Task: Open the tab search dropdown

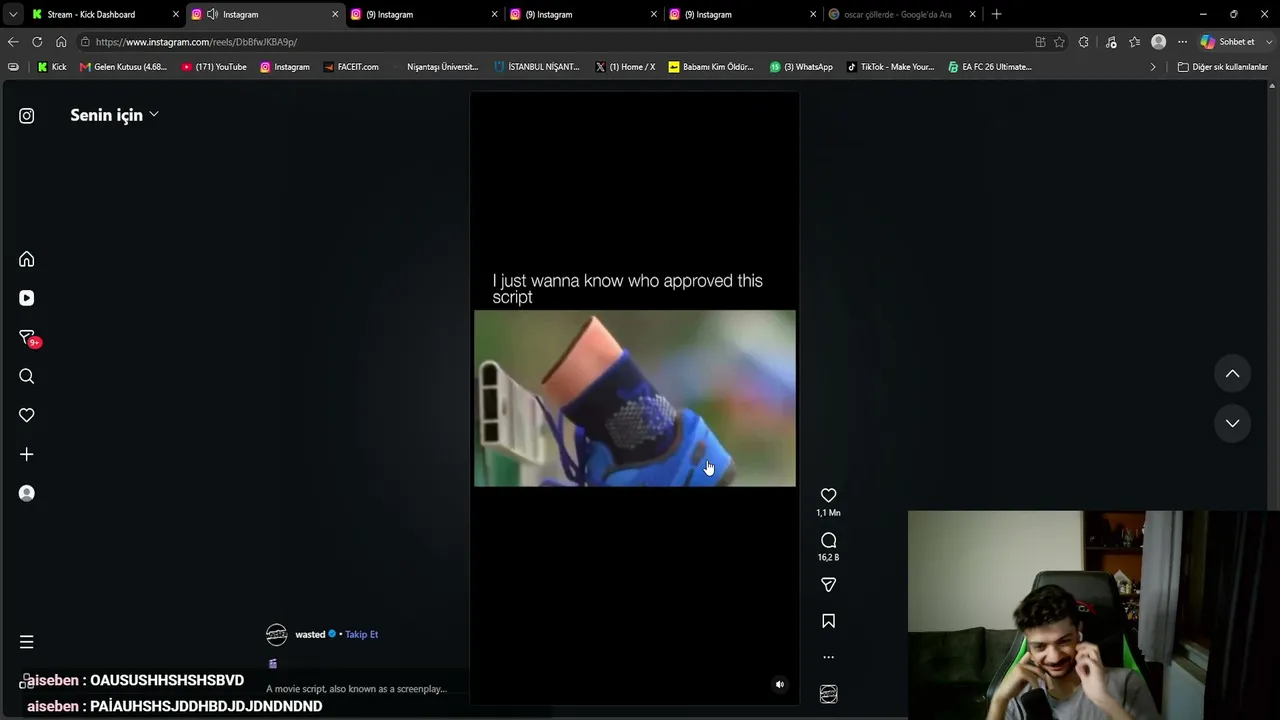Action: point(13,15)
